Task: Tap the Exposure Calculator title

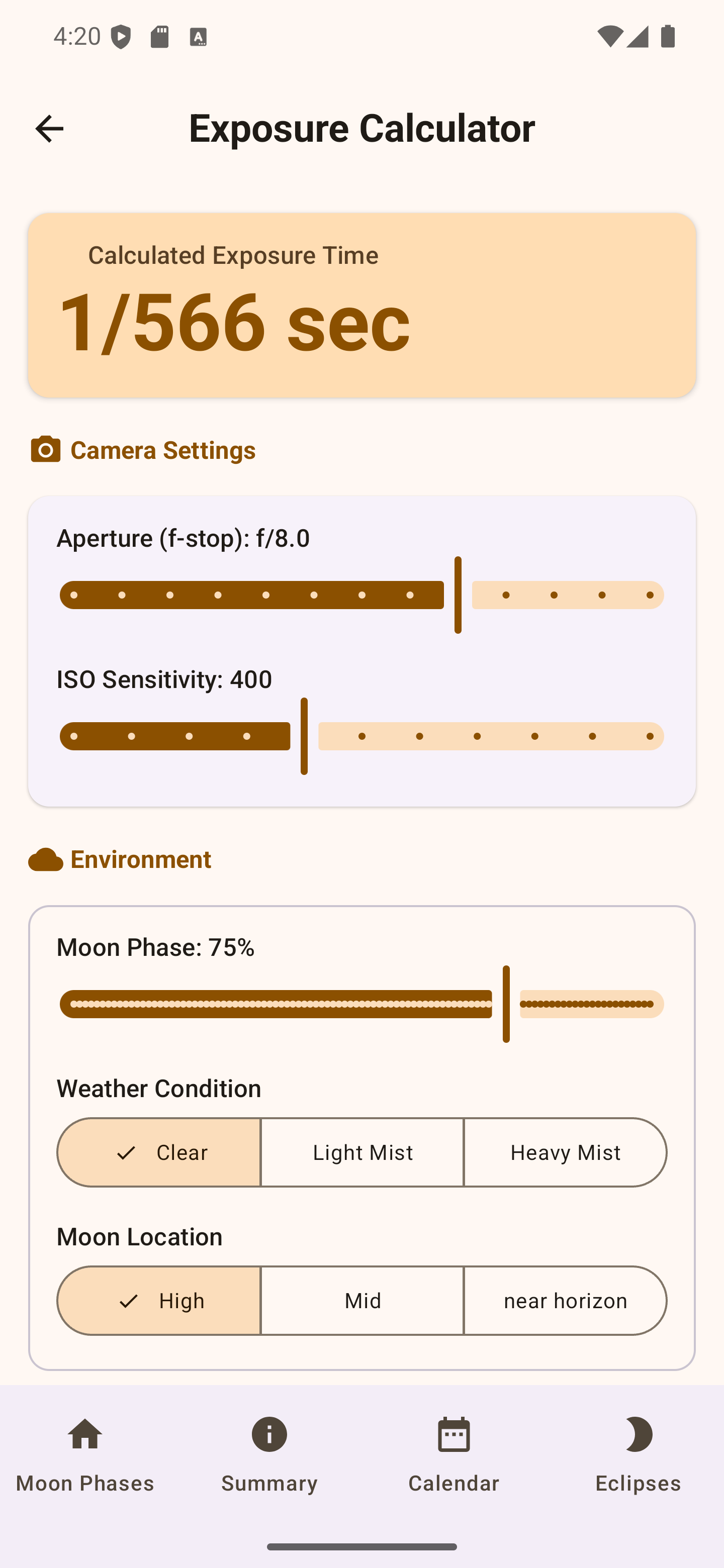Action: pos(361,129)
